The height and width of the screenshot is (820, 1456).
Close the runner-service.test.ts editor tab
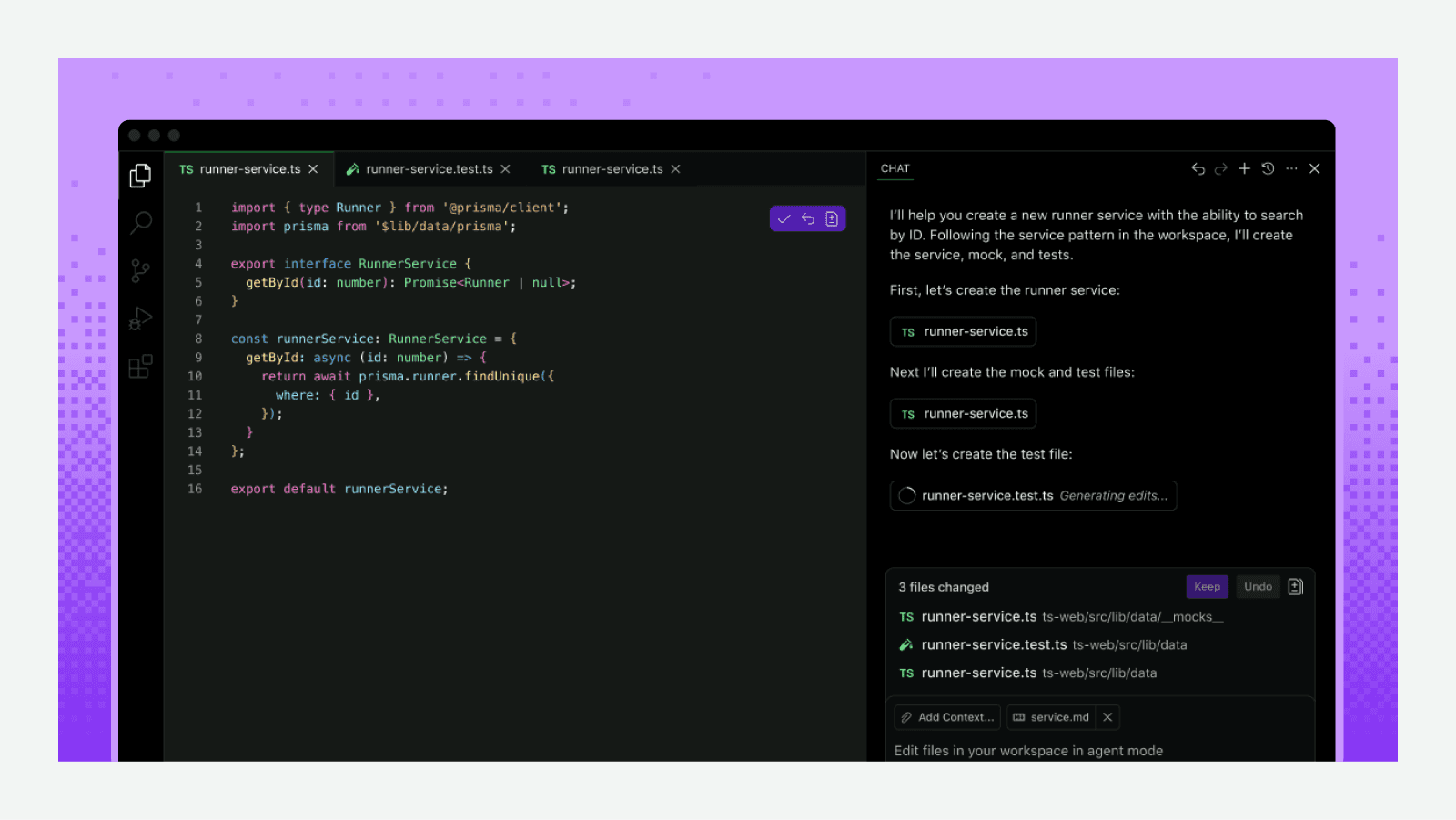[x=505, y=169]
